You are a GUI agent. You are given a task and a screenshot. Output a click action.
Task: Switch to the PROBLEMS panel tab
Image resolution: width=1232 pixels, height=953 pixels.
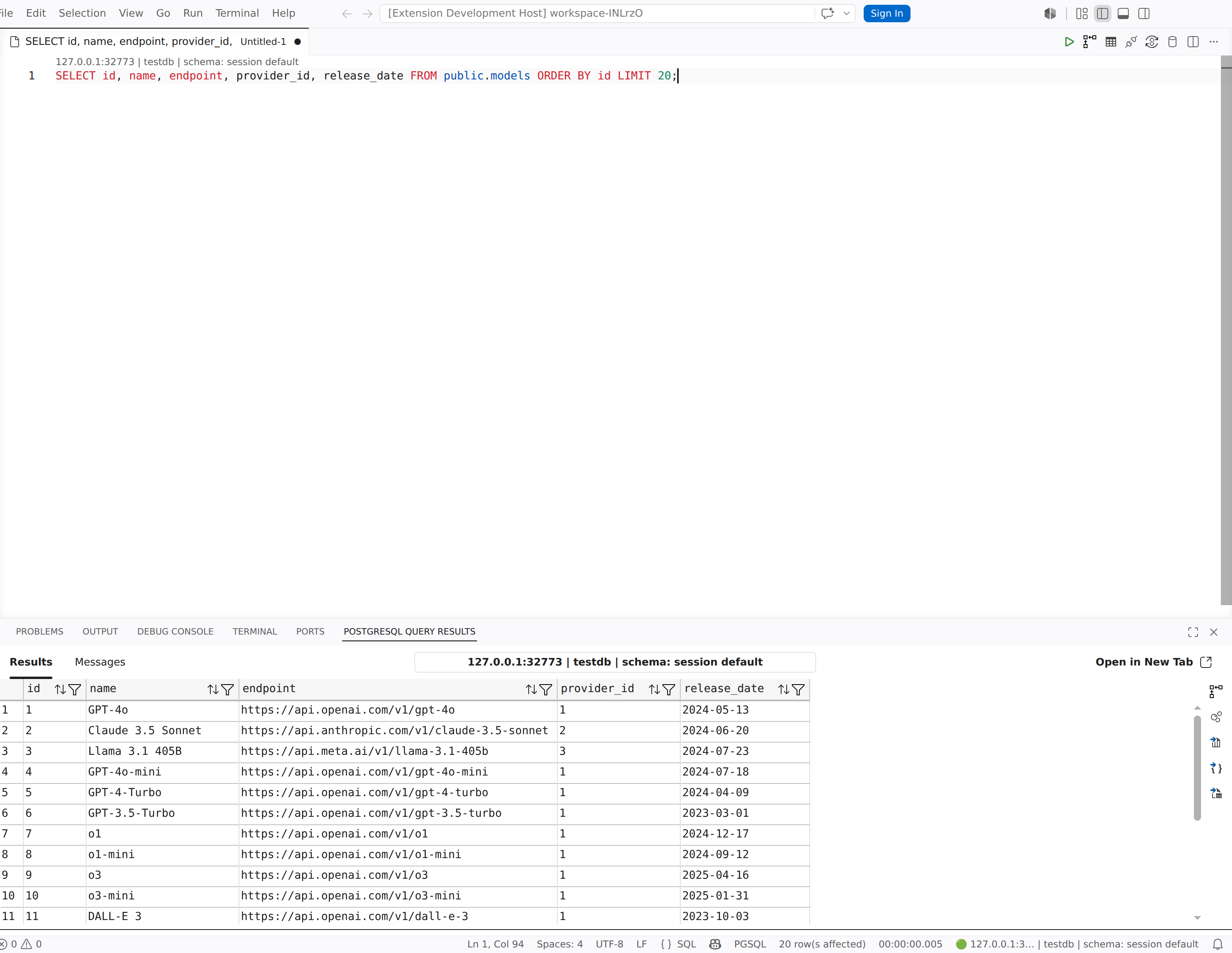(x=39, y=631)
